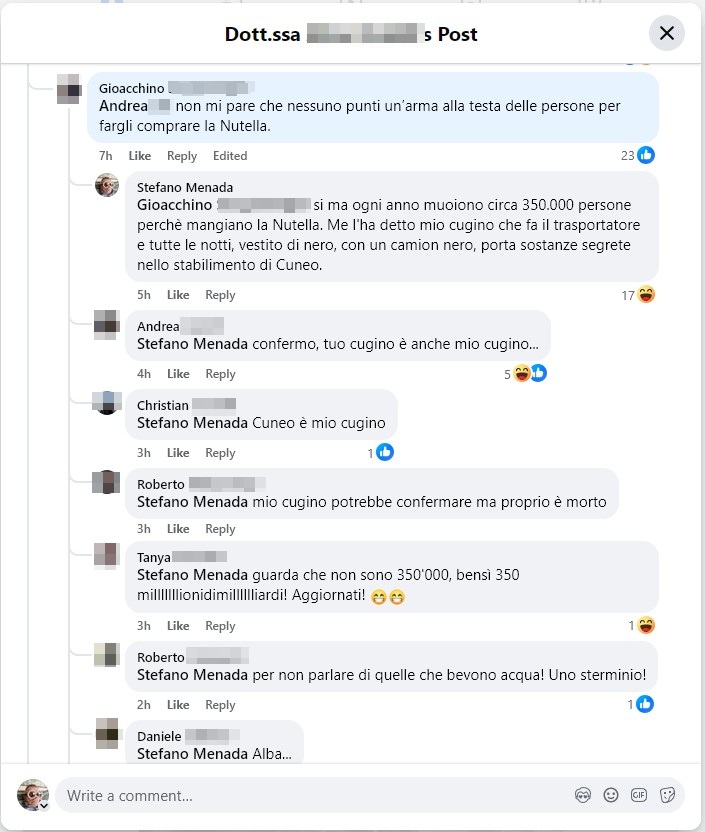The width and height of the screenshot is (705, 832).
Task: Reply to Roberto's comment about drinking water
Action: click(x=220, y=705)
